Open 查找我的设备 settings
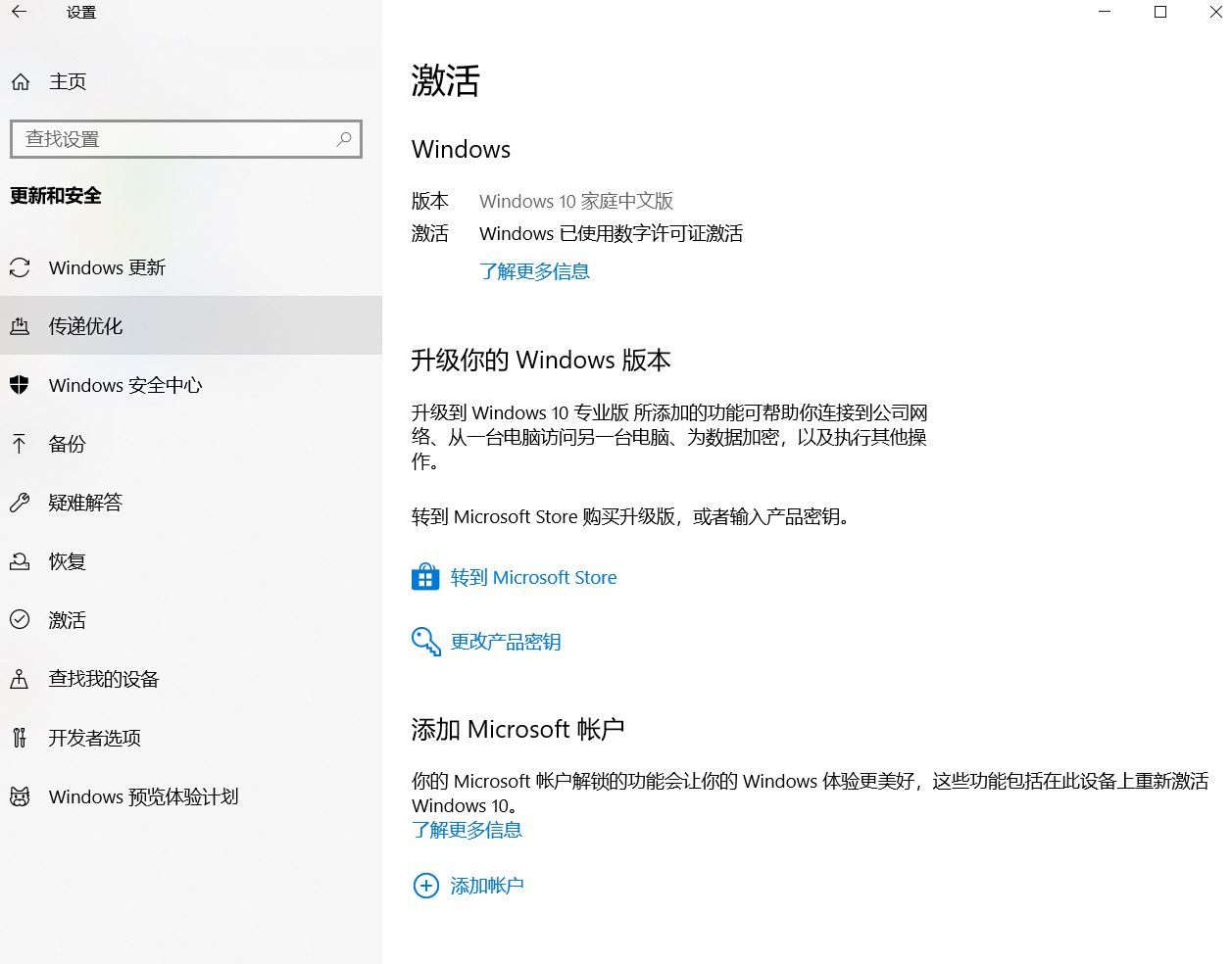The width and height of the screenshot is (1232, 964). (191, 679)
